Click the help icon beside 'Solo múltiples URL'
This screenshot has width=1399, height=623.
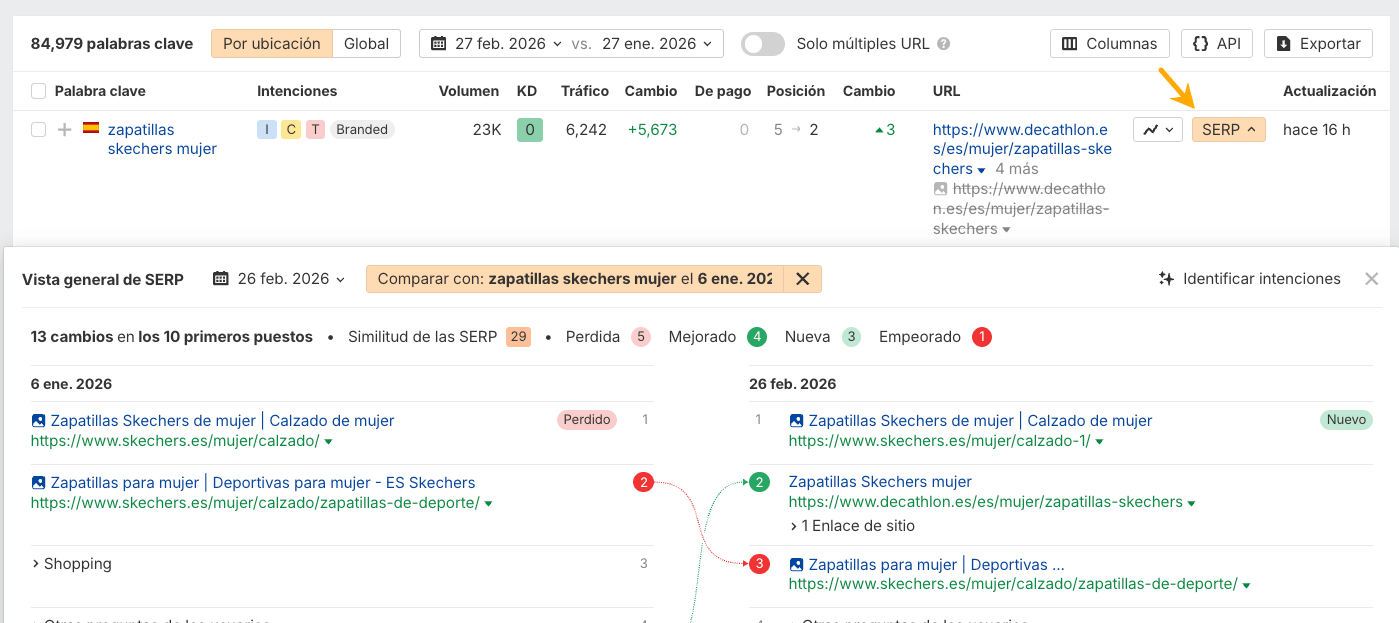[943, 43]
